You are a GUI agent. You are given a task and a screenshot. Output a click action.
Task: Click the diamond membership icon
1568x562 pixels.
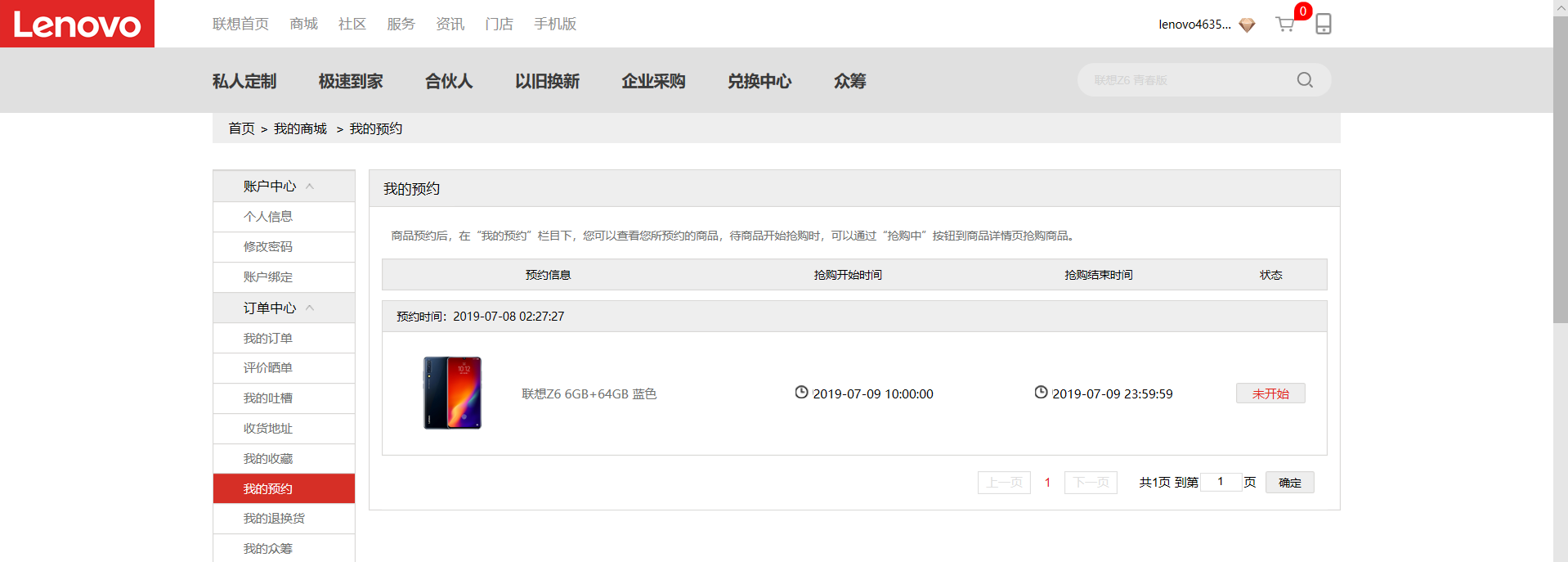point(1247,25)
